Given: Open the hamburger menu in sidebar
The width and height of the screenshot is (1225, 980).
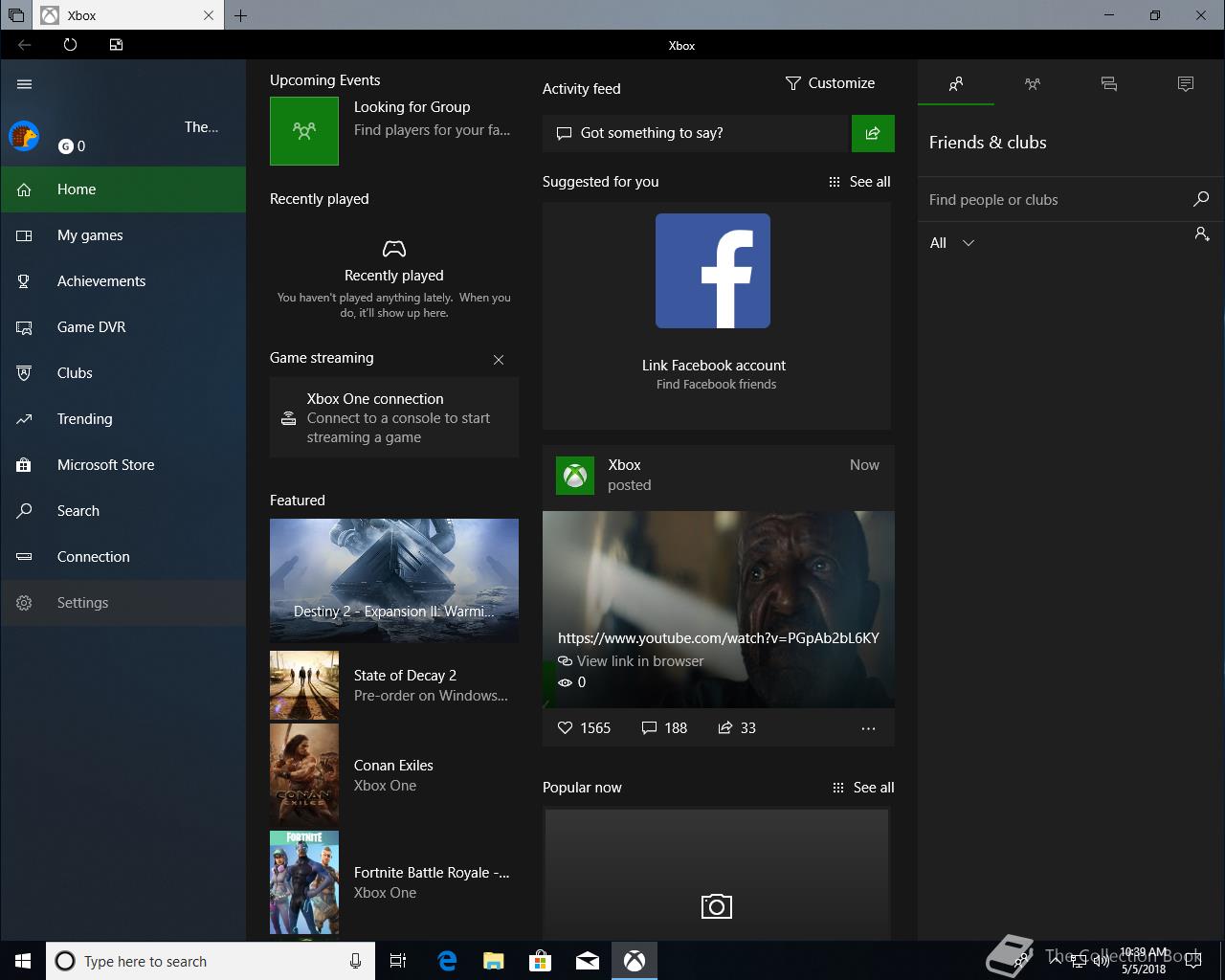Looking at the screenshot, I should coord(25,84).
